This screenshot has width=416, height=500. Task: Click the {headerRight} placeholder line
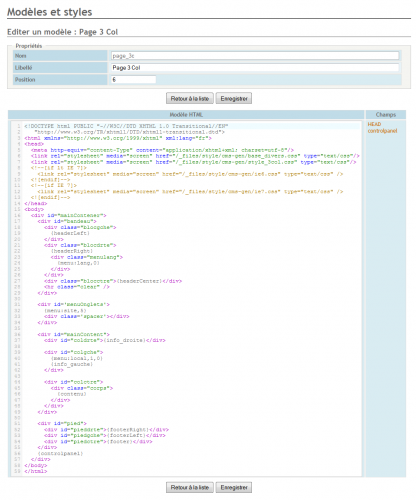click(x=72, y=251)
